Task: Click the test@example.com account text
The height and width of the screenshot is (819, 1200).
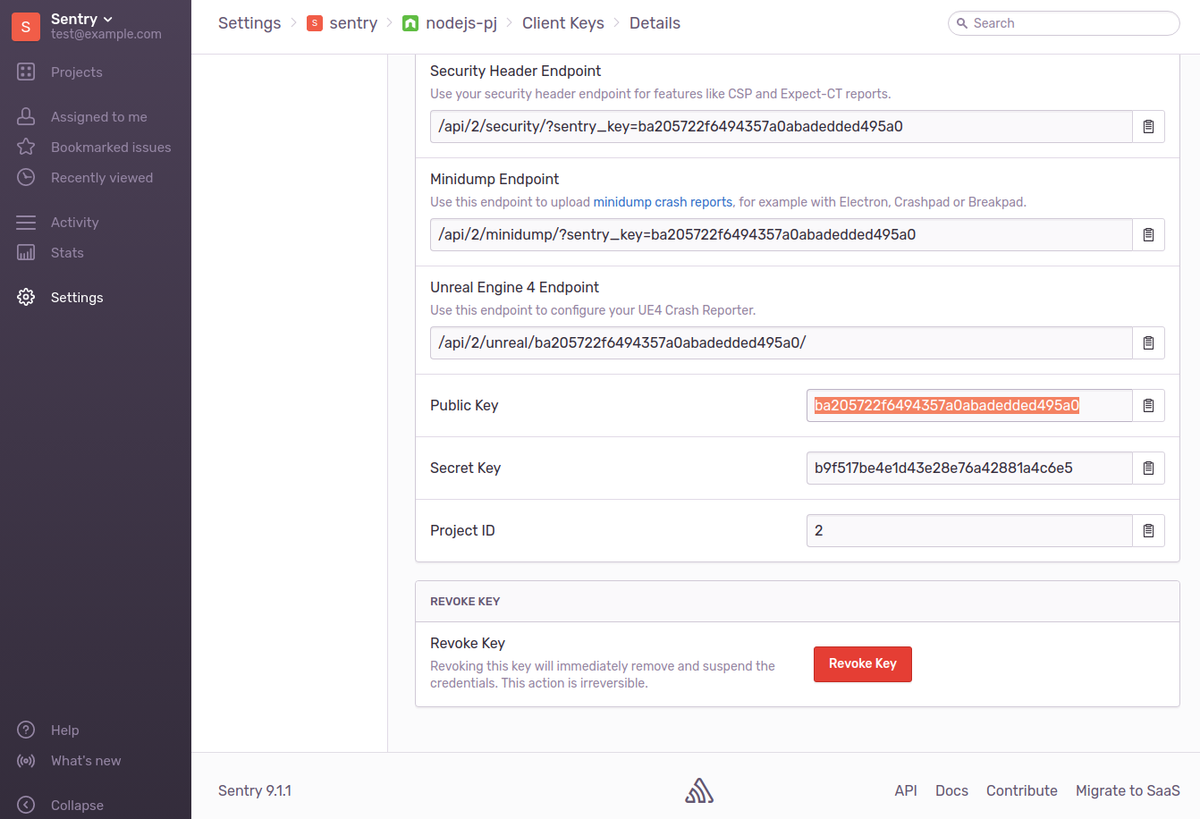Action: pyautogui.click(x=106, y=34)
